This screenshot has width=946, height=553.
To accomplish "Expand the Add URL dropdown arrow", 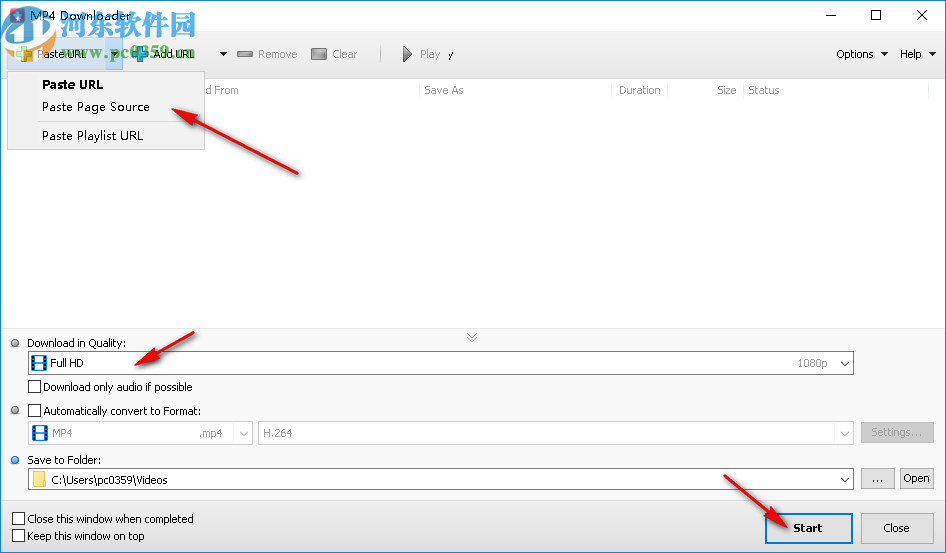I will click(223, 54).
